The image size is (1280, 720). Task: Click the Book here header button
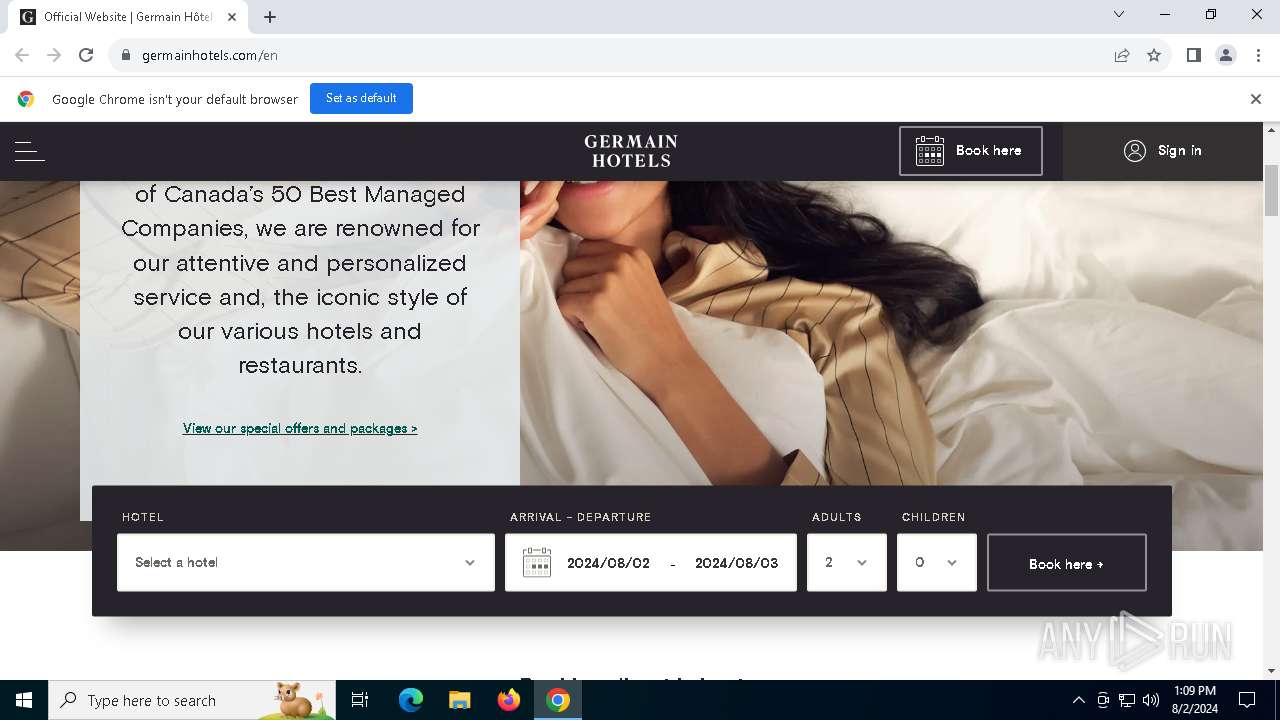coord(970,151)
